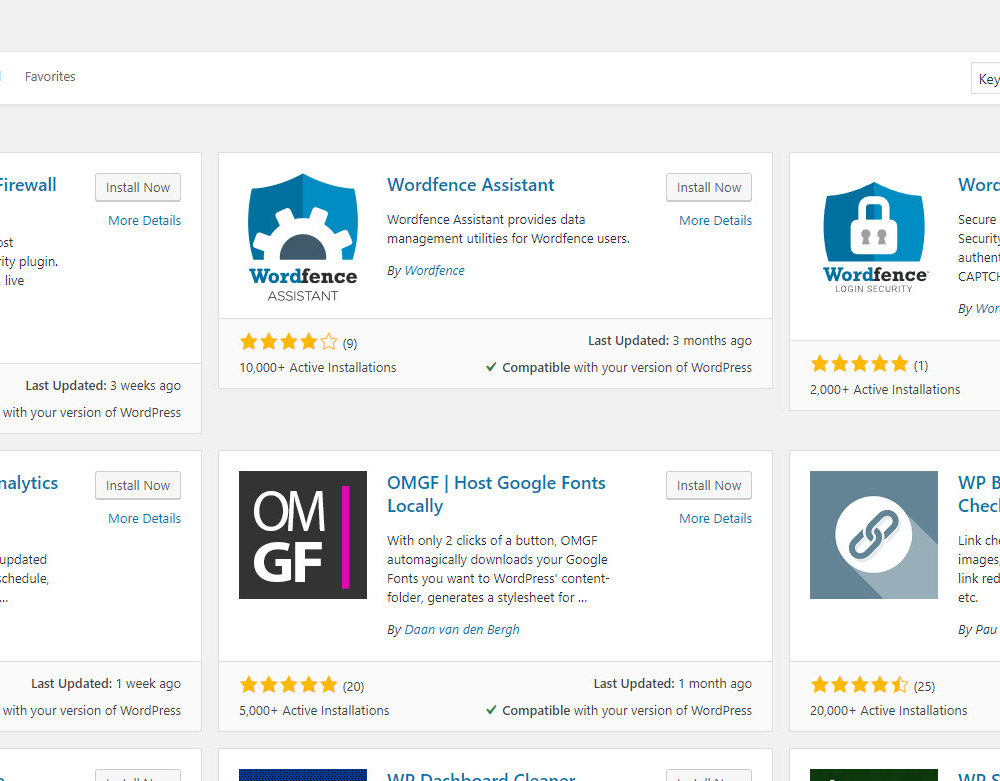Click the star rating with 25 reviews
Screen dimensions: 1000x781
(x=859, y=685)
